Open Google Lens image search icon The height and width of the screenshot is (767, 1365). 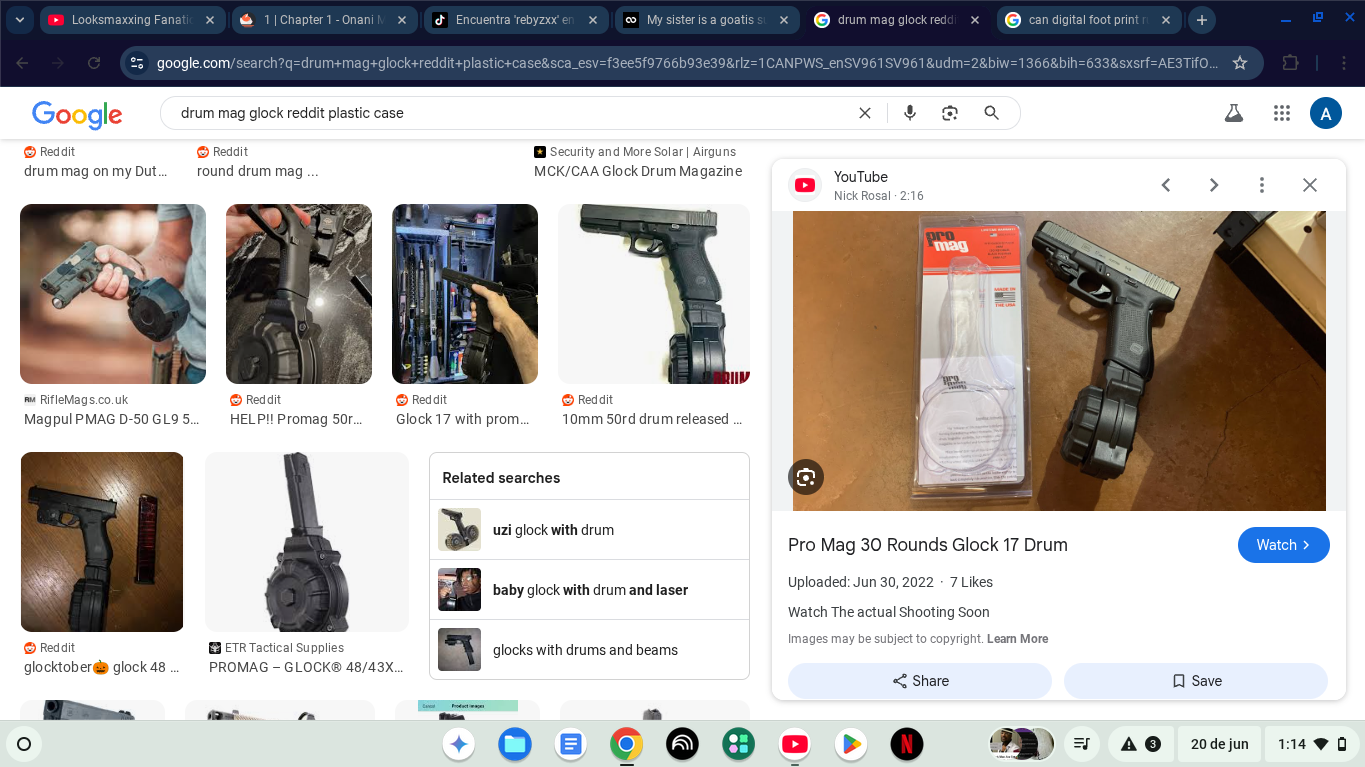(950, 113)
